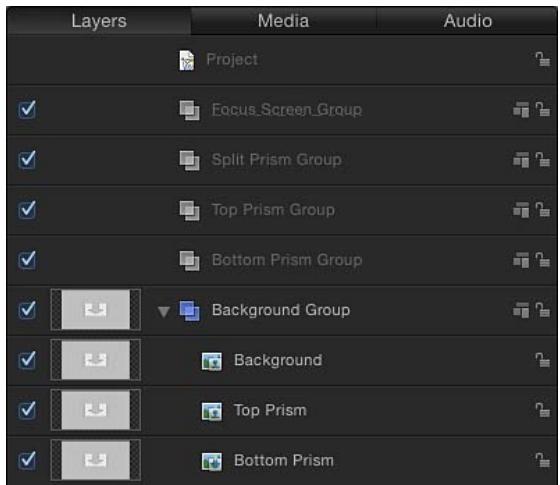Select the Top Prism Group layer name

click(x=273, y=210)
